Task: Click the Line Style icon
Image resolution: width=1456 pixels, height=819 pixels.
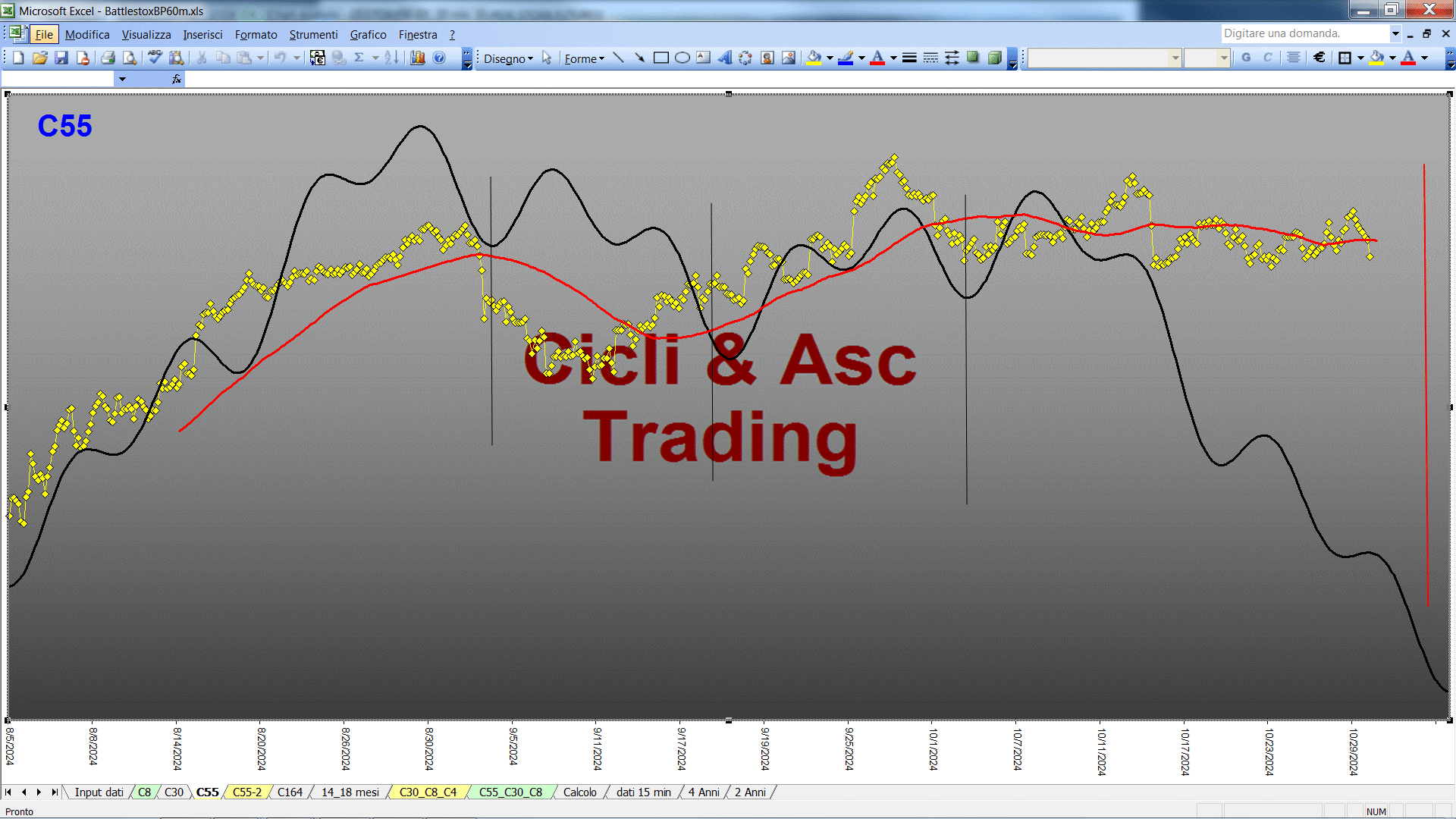Action: click(x=909, y=58)
